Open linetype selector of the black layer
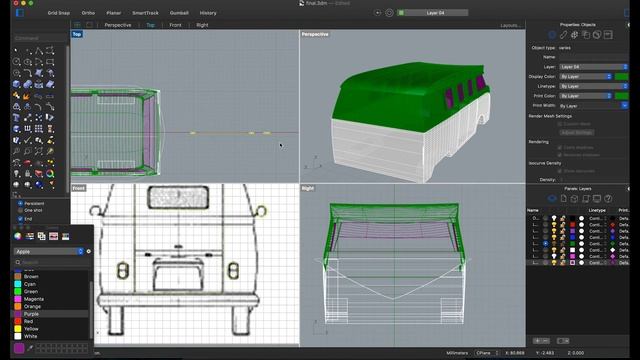 click(x=597, y=218)
